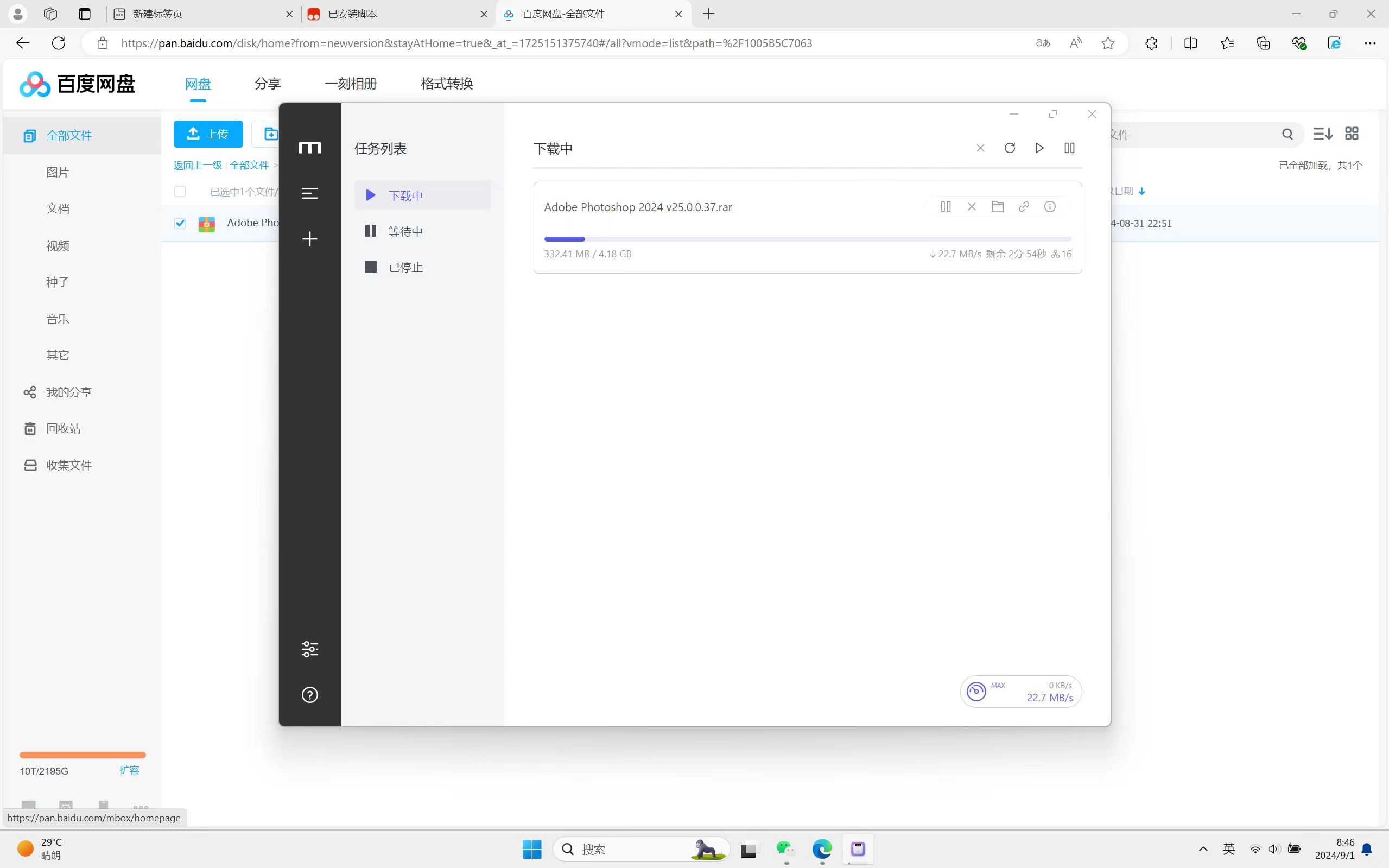Image resolution: width=1389 pixels, height=868 pixels.
Task: Switch to 新建标签页 browser tab
Action: coord(204,14)
